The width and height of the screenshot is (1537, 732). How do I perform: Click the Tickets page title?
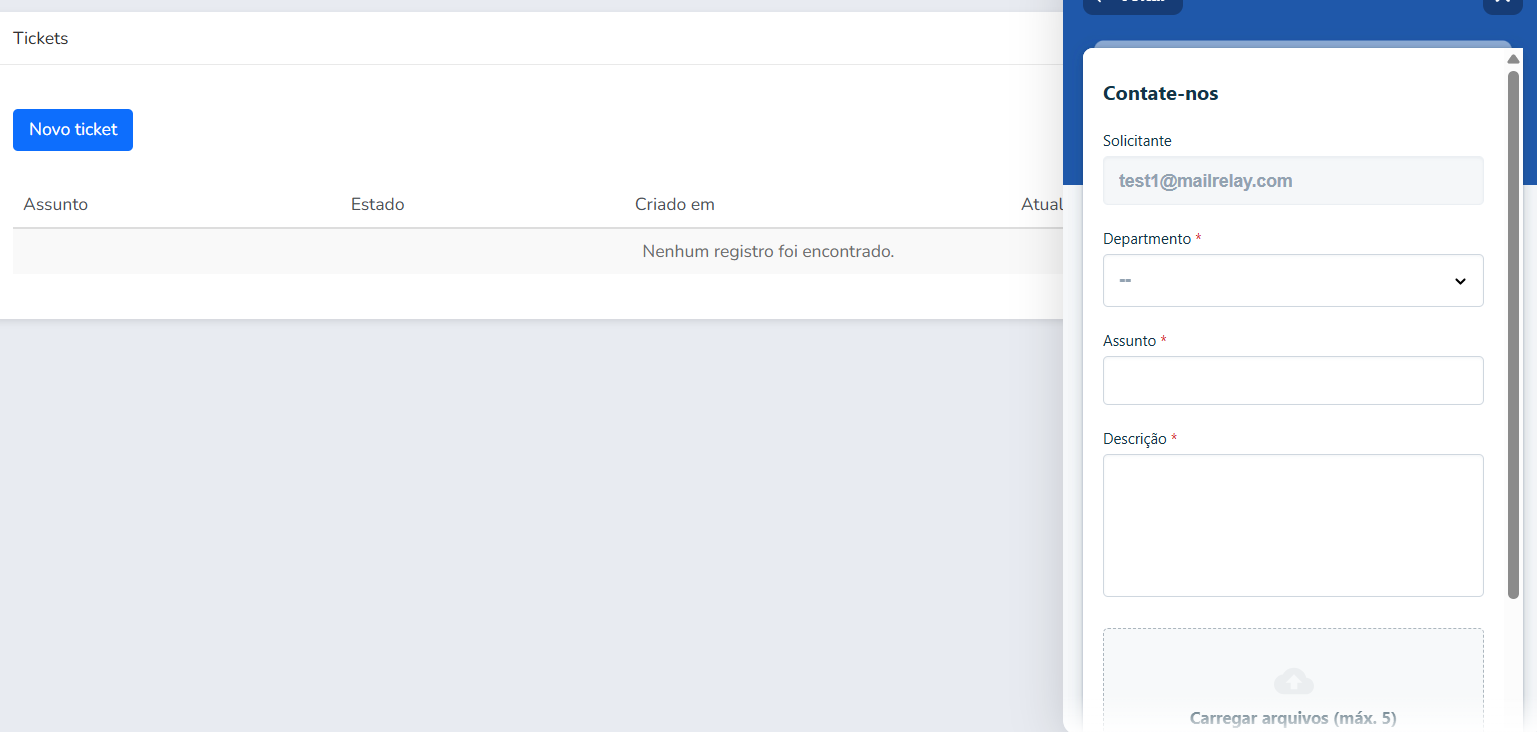coord(41,38)
